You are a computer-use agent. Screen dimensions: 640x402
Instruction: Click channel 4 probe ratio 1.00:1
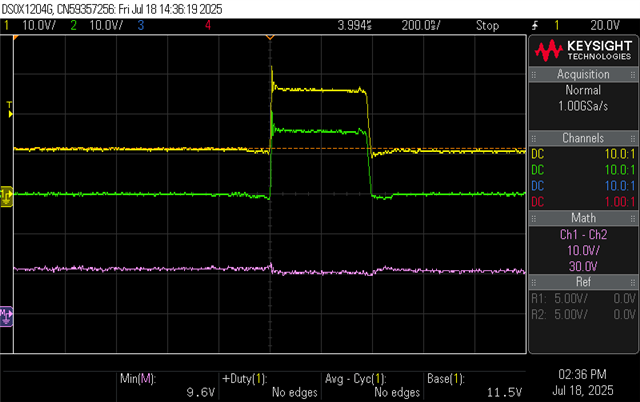(620, 202)
